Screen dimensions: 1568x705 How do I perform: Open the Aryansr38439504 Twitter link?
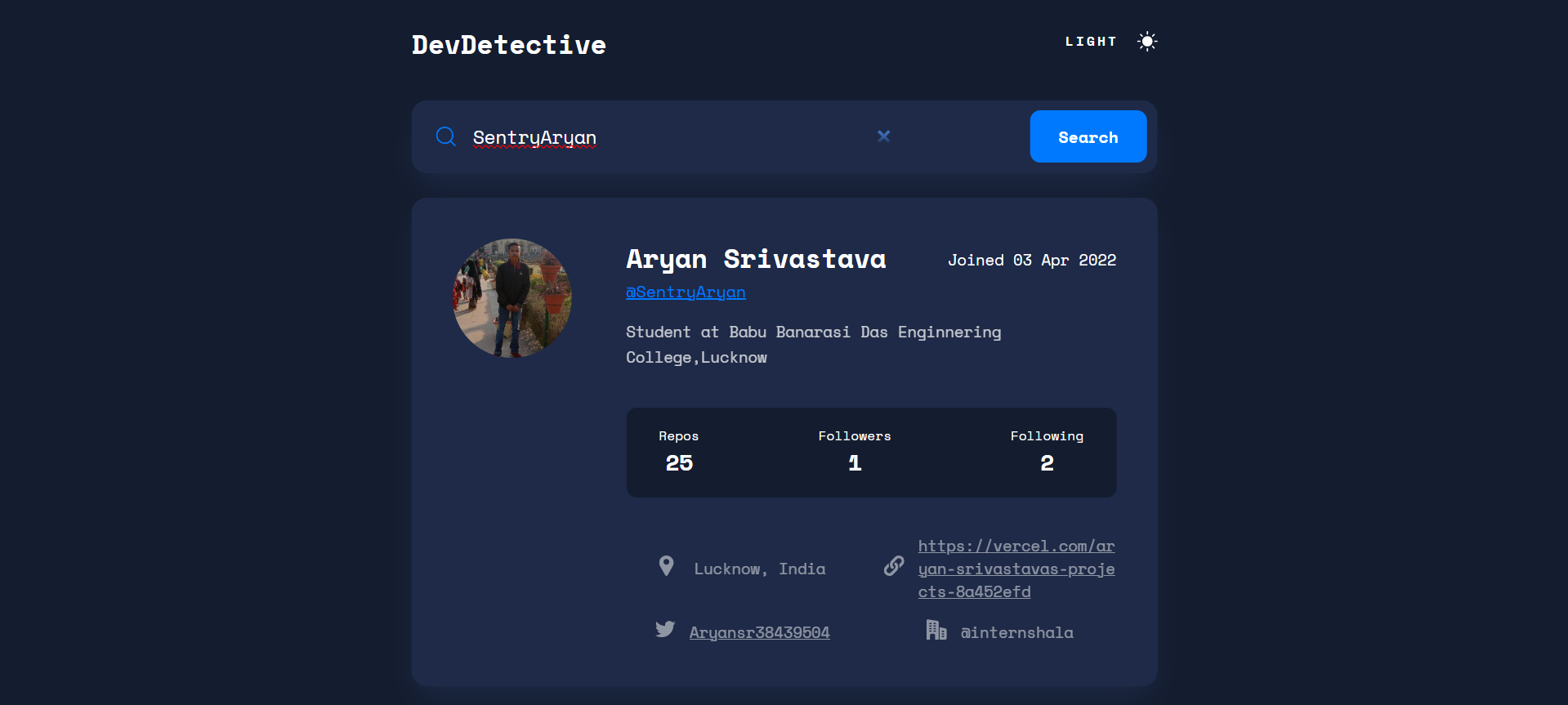pos(759,632)
